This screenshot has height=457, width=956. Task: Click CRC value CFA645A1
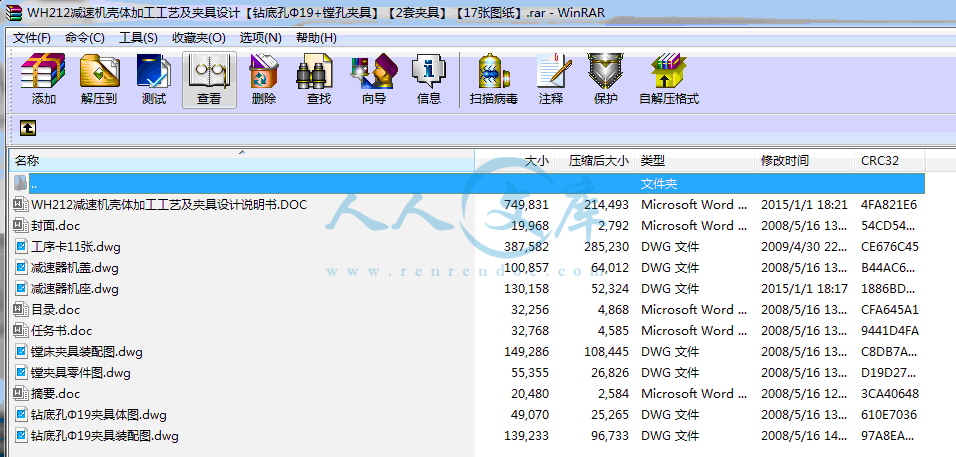click(x=890, y=310)
